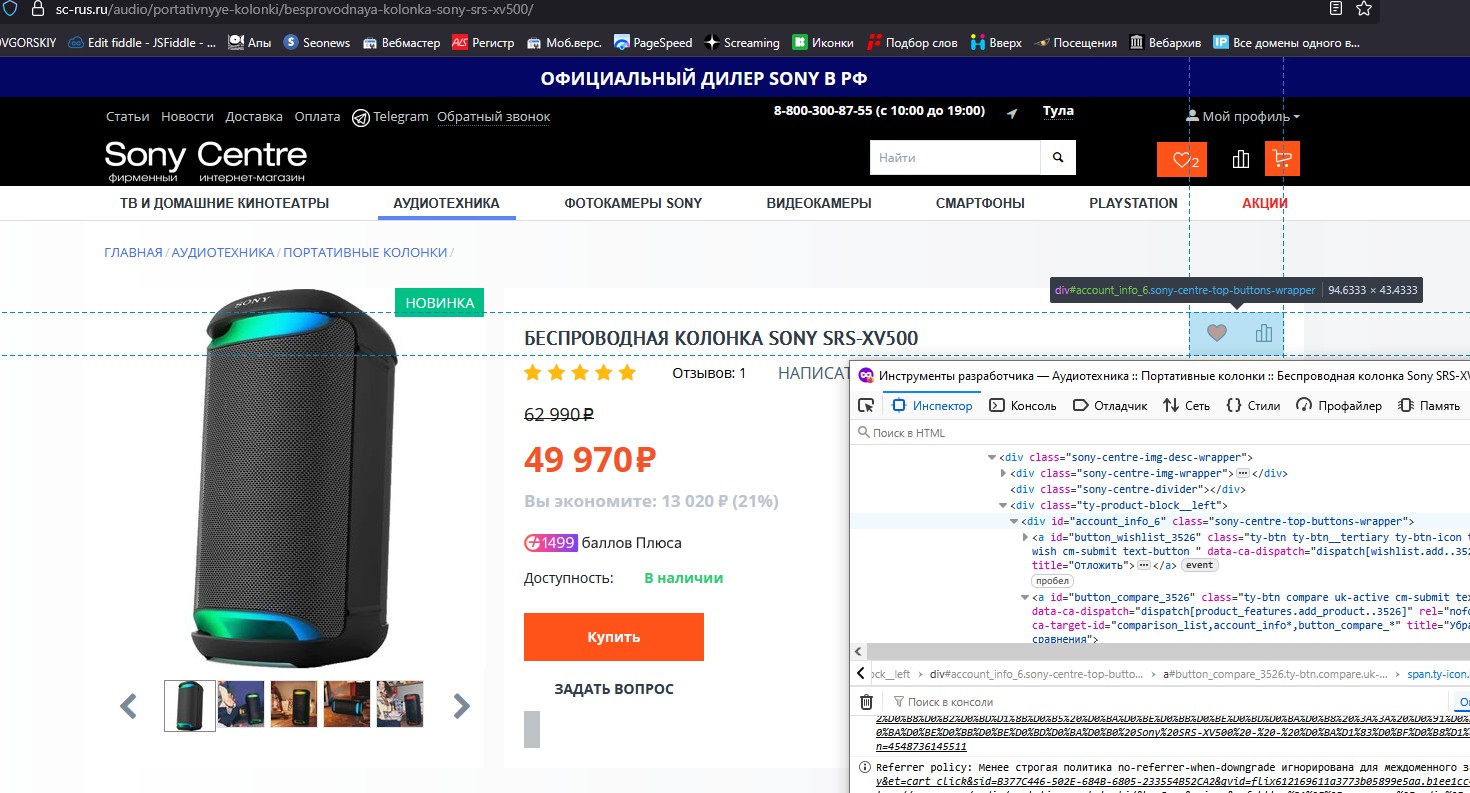Viewport: 1470px width, 793px height.
Task: Switch to the Консоль tab
Action: click(x=1023, y=405)
